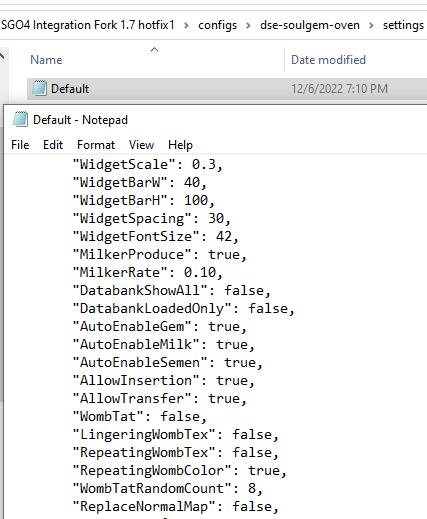Click the "WidgetBarW": 40 line

140,182
